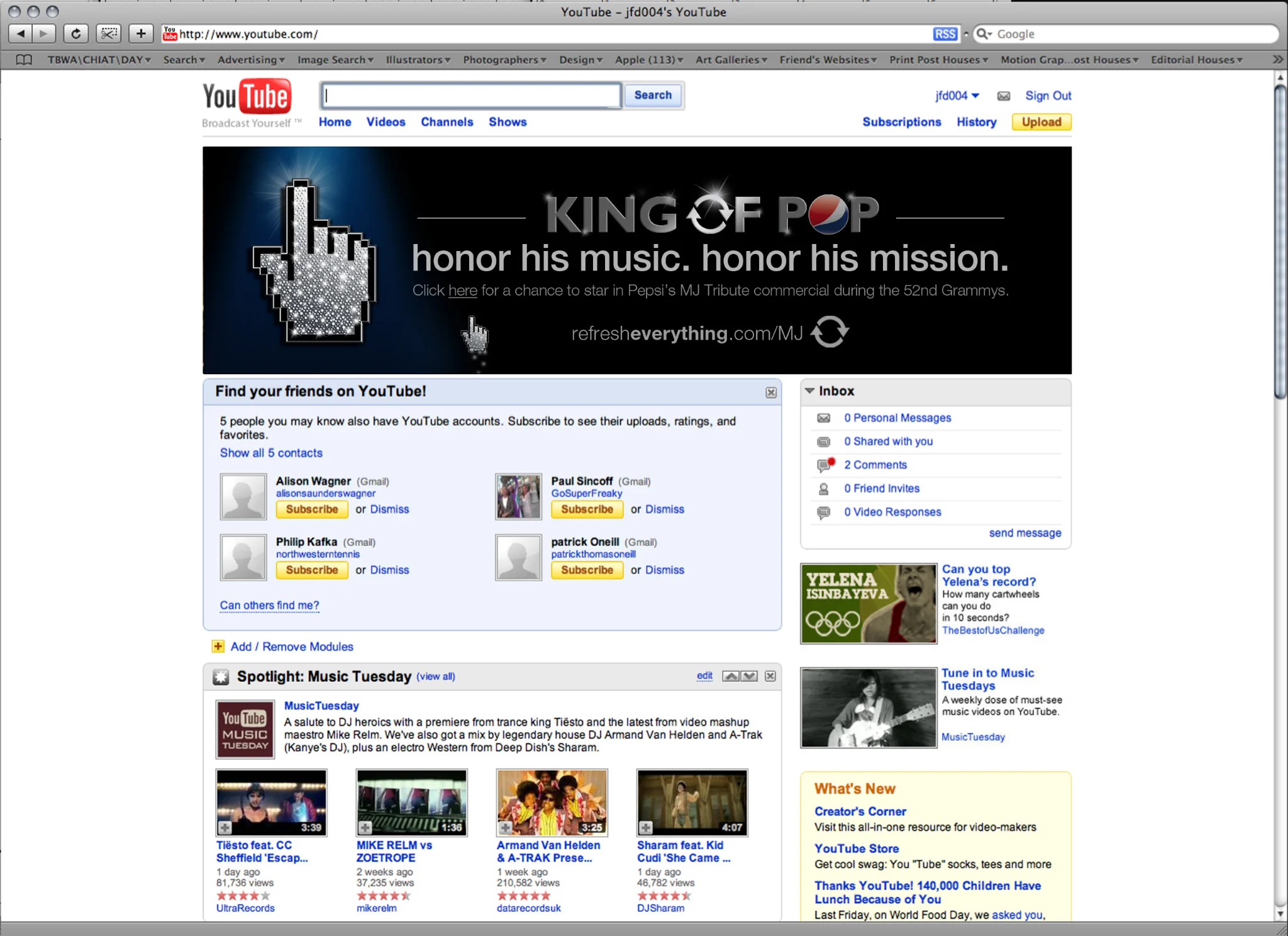Dismiss the Philip Kafka suggestion
Screen dimensions: 1288x936
tap(389, 570)
